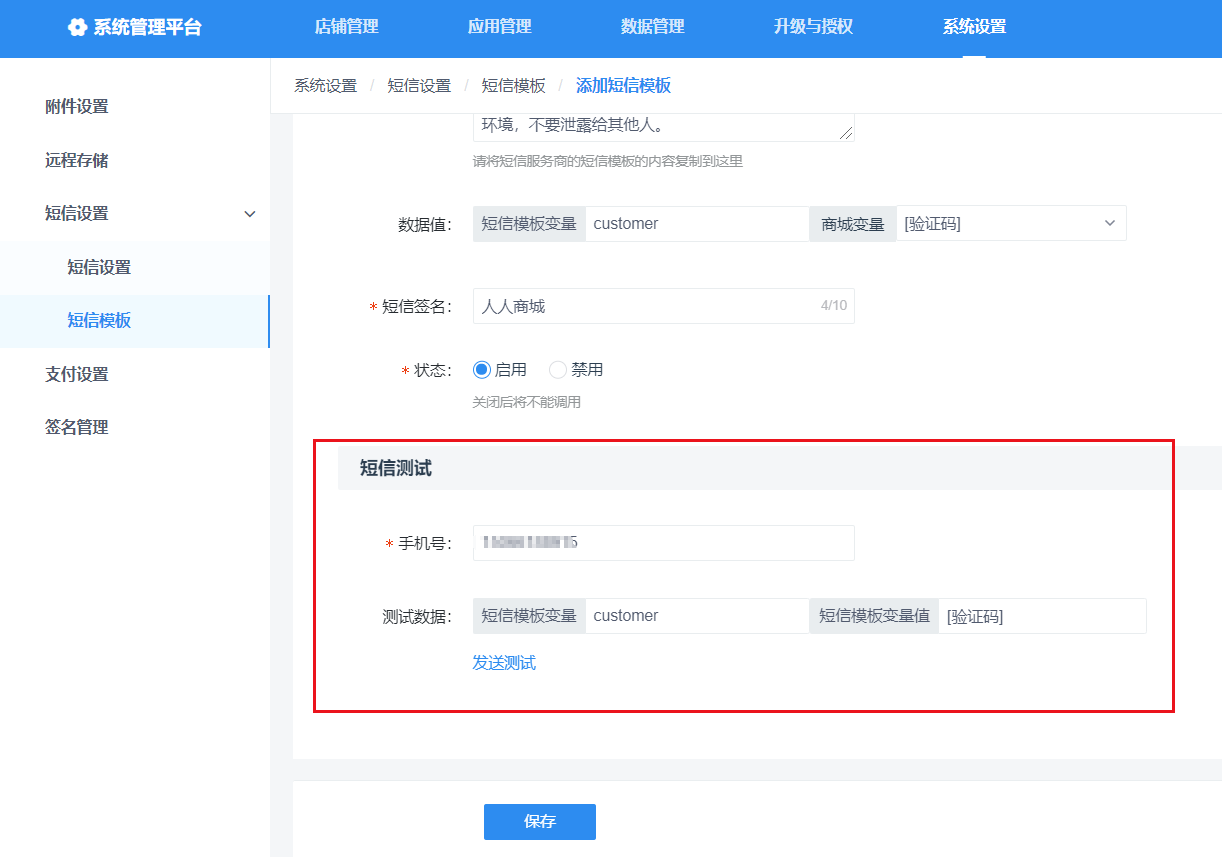Select the 启用 radio button
Screen dimensions: 1222x857
pyautogui.click(x=482, y=370)
